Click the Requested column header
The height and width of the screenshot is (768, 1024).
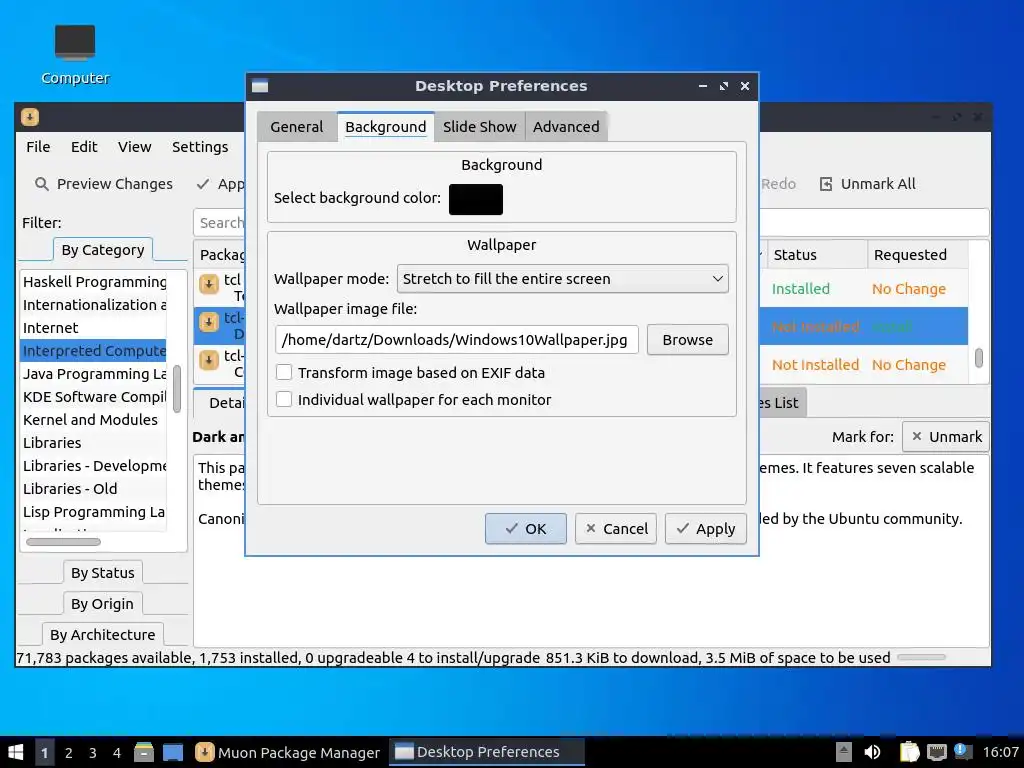tap(917, 255)
